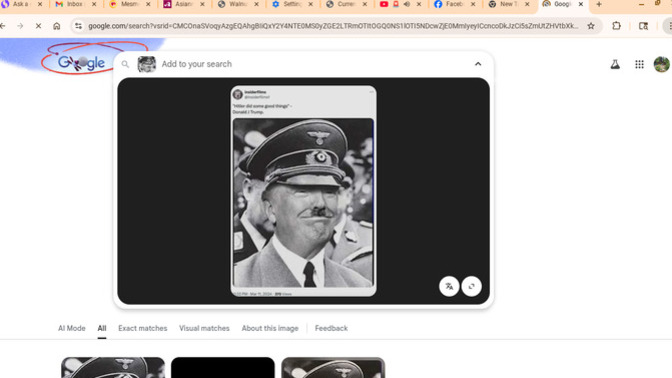The width and height of the screenshot is (672, 378).
Task: Open Search Labs flask icon
Action: 615,64
